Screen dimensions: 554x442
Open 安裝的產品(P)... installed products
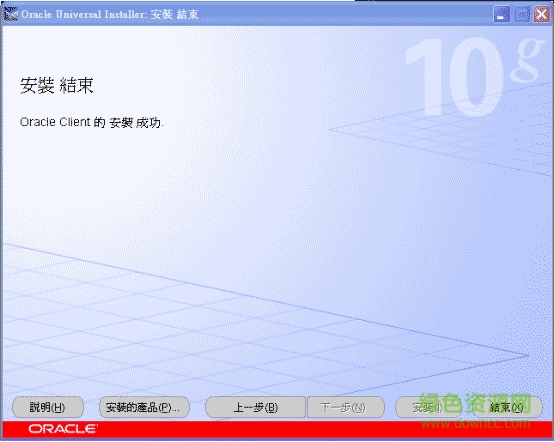click(144, 407)
